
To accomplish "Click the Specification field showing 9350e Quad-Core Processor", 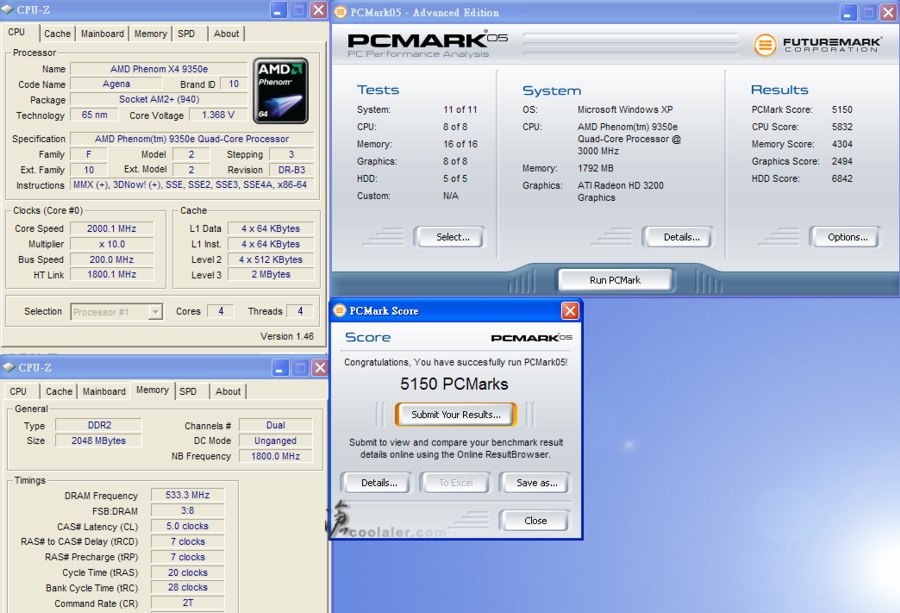I will [192, 139].
